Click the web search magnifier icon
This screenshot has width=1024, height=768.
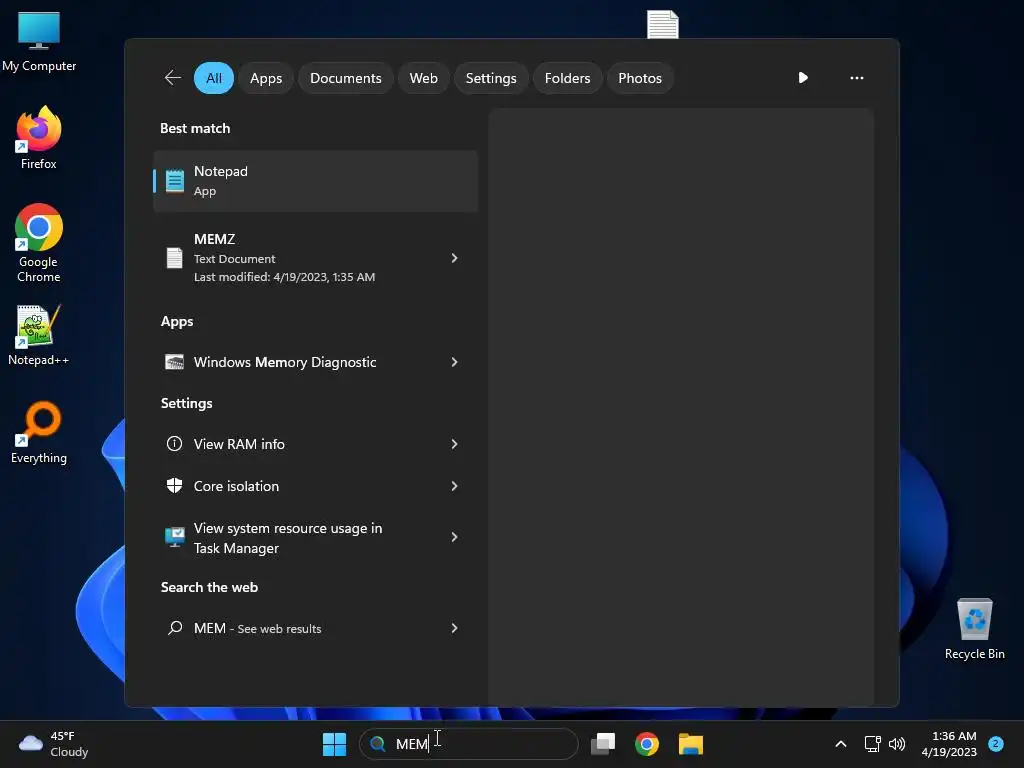(174, 628)
